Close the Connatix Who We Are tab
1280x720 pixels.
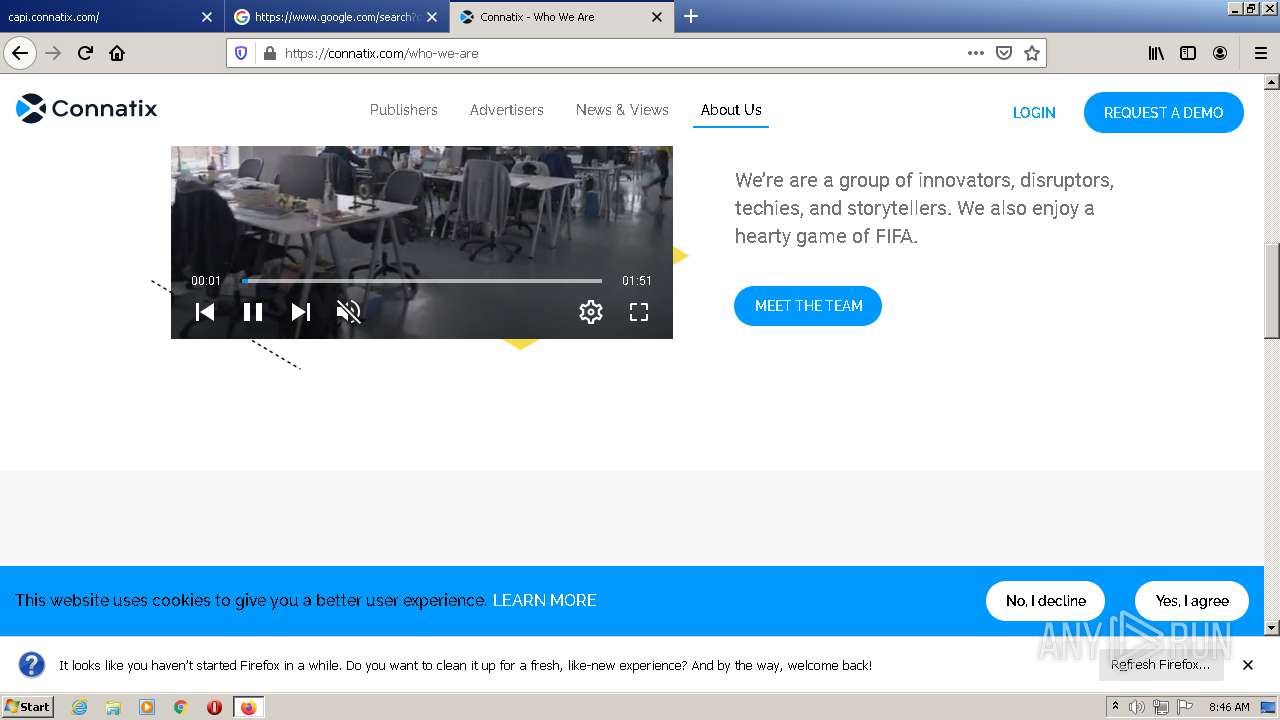tap(657, 17)
